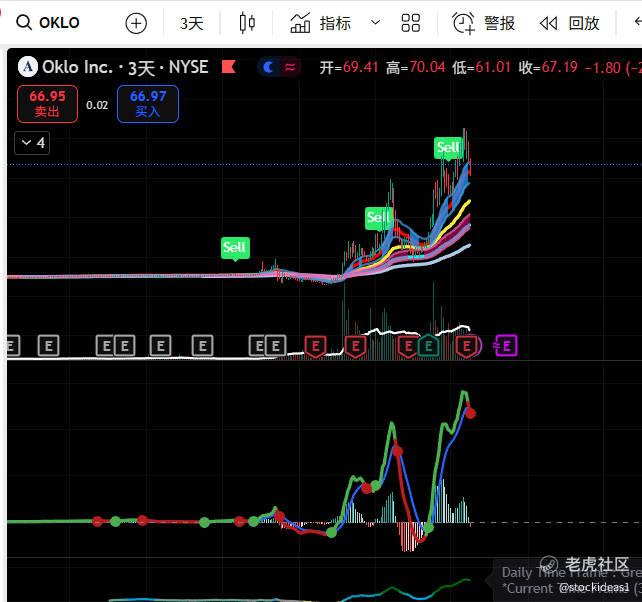Click the first red earnings E marker
This screenshot has height=602, width=642.
point(315,346)
